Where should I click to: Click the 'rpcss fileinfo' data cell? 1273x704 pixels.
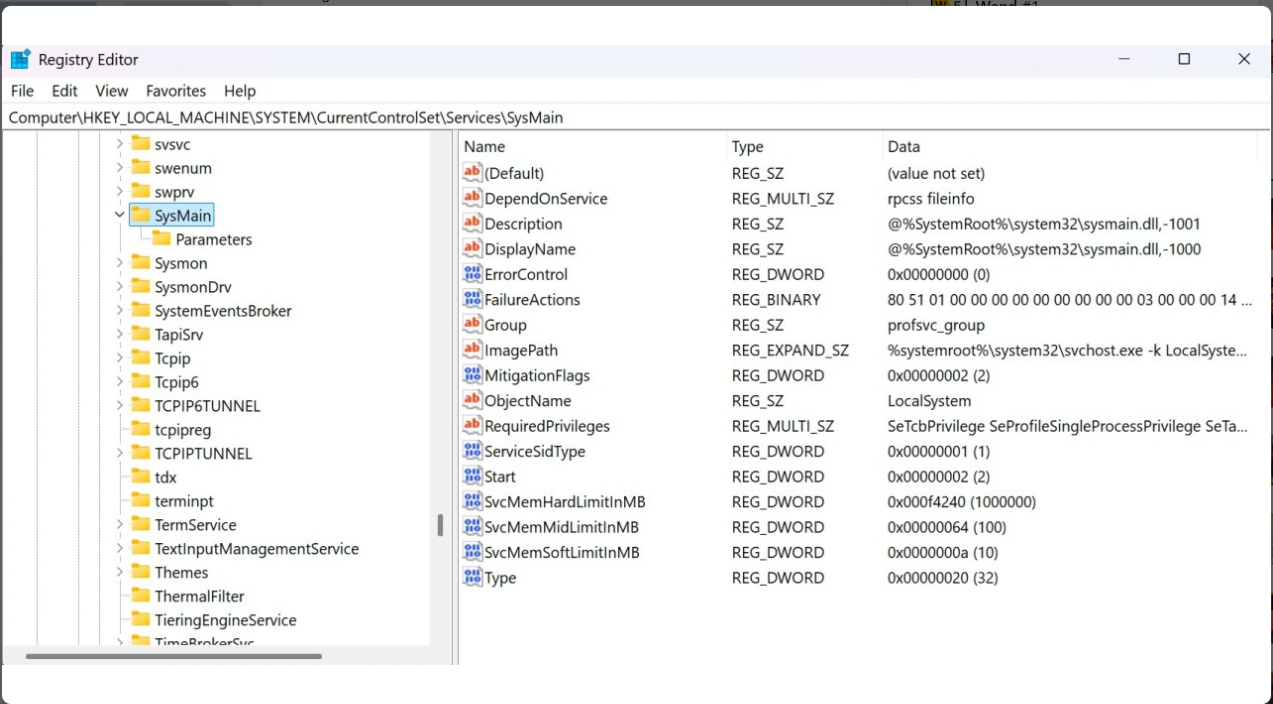click(931, 198)
